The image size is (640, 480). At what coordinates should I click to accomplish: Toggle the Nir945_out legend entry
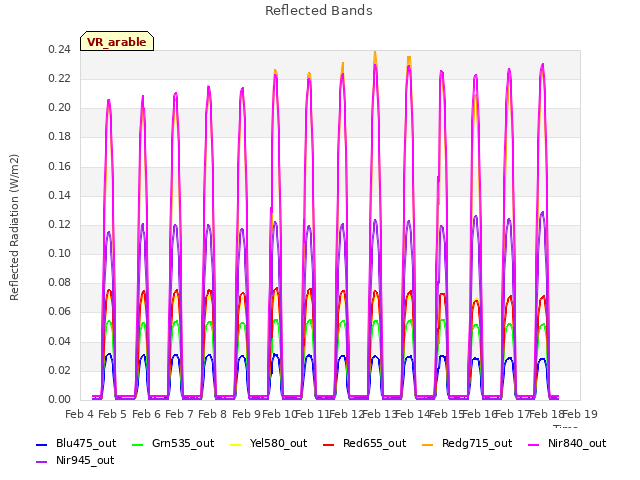[75, 460]
